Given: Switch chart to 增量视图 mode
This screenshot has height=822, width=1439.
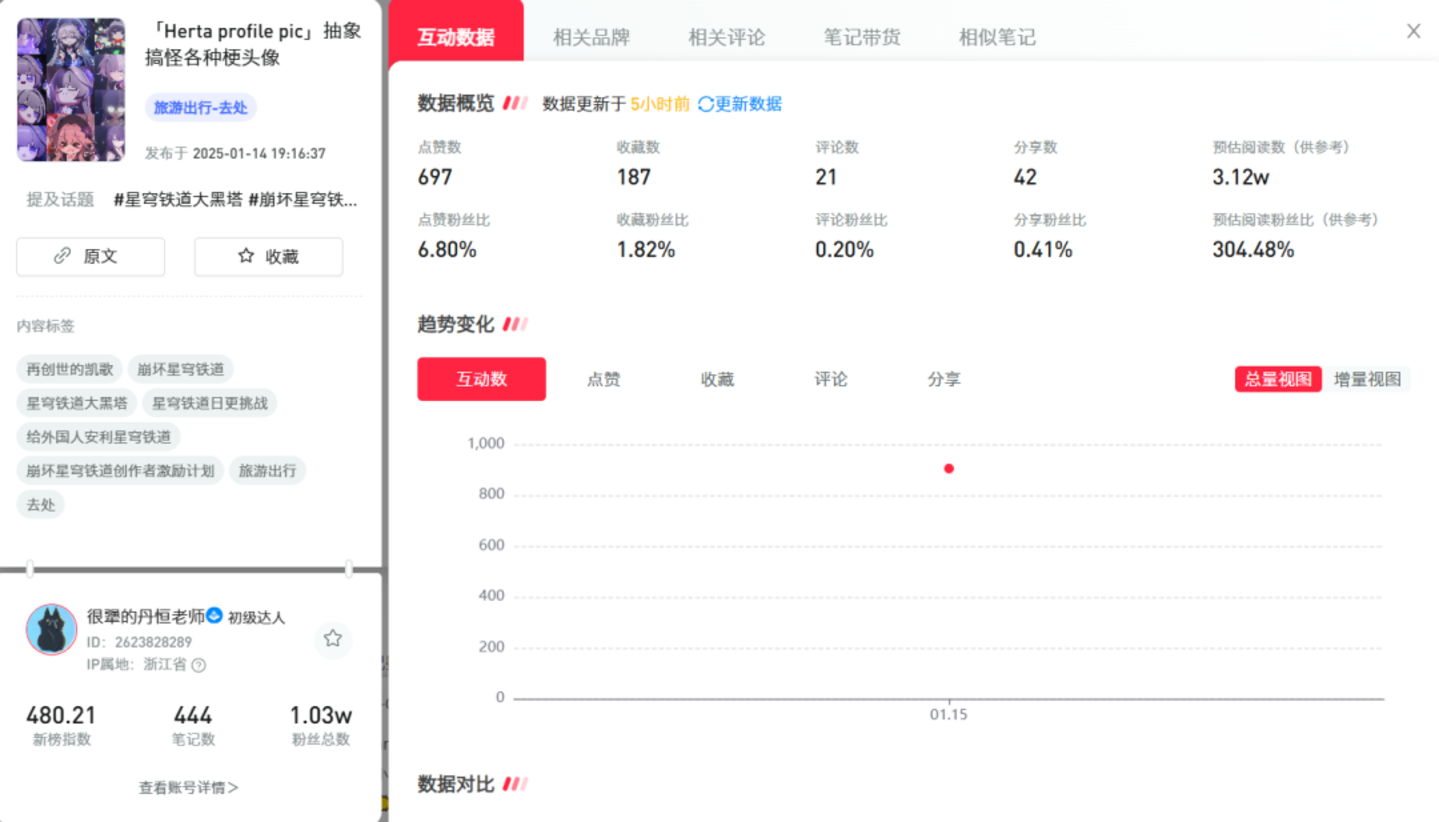Looking at the screenshot, I should click(1367, 379).
